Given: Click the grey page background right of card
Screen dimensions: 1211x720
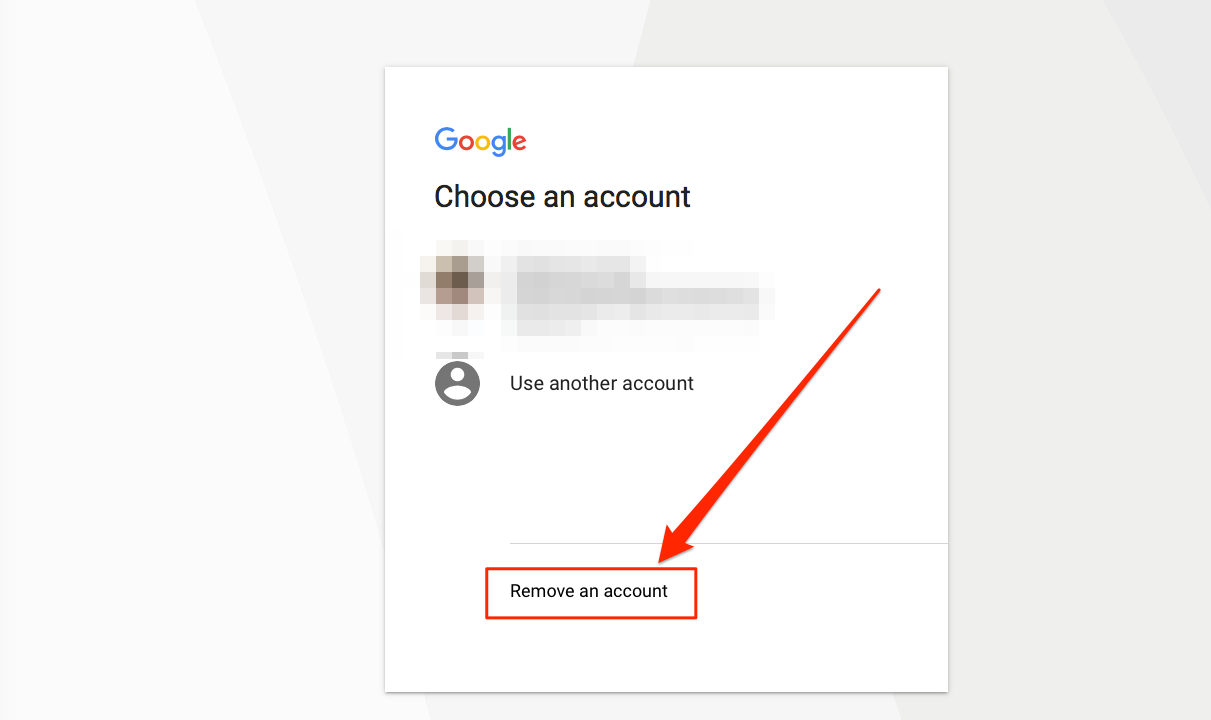Looking at the screenshot, I should click(x=1080, y=360).
